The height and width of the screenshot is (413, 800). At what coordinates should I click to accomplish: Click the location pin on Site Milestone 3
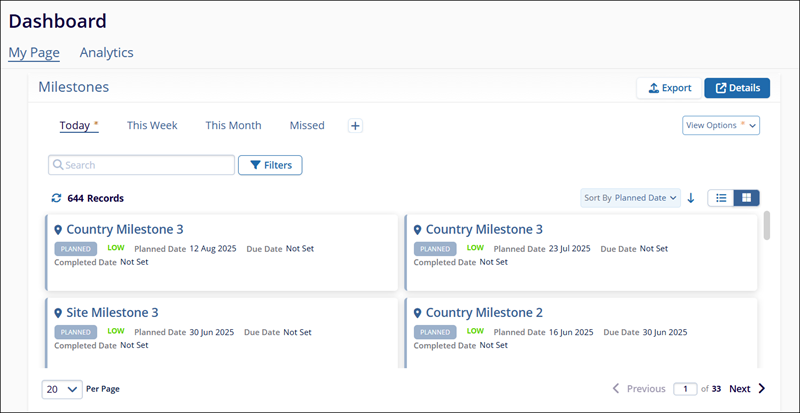point(58,313)
